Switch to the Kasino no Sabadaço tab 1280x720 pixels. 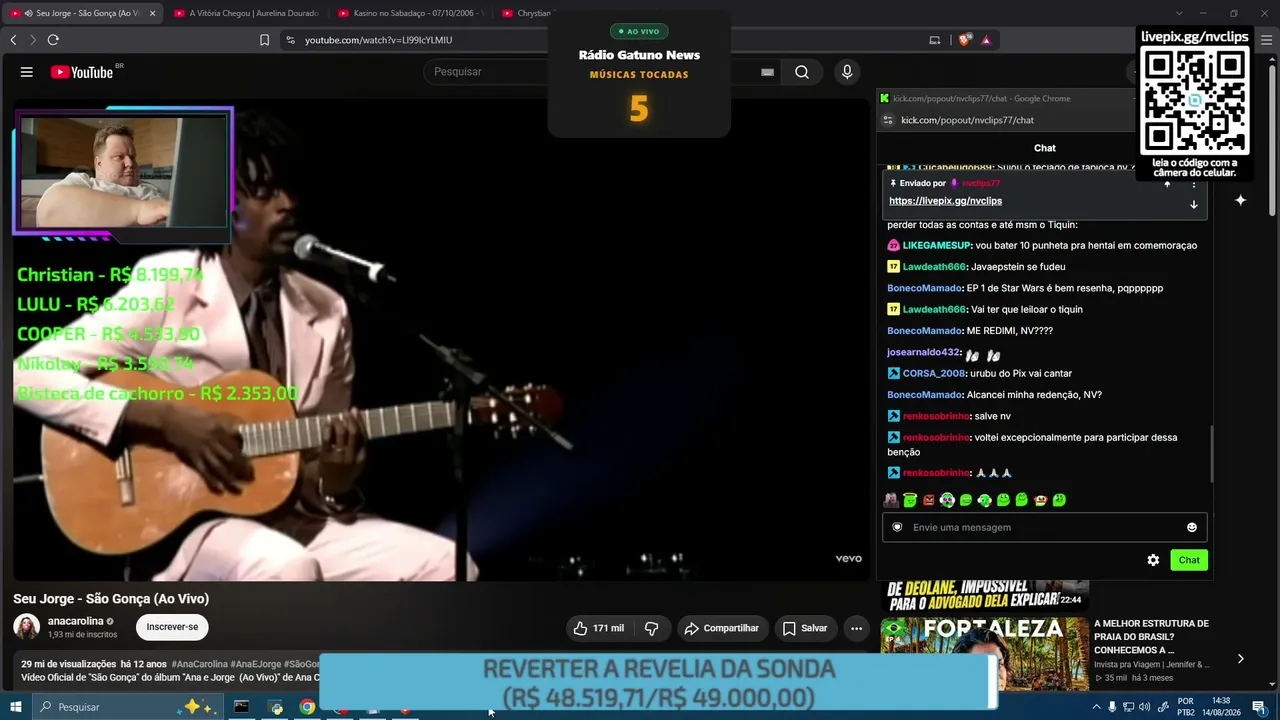click(x=409, y=13)
